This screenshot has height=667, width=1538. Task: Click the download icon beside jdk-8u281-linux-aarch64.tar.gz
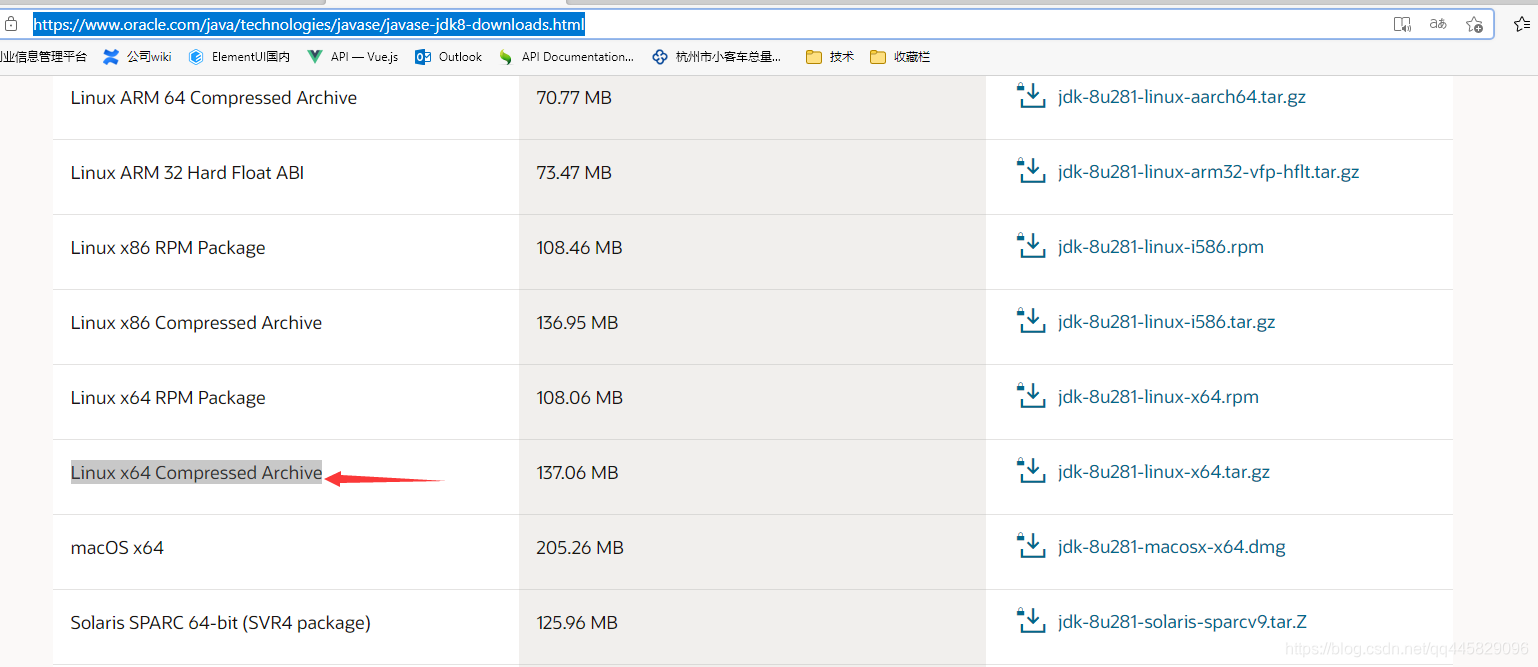click(1031, 96)
